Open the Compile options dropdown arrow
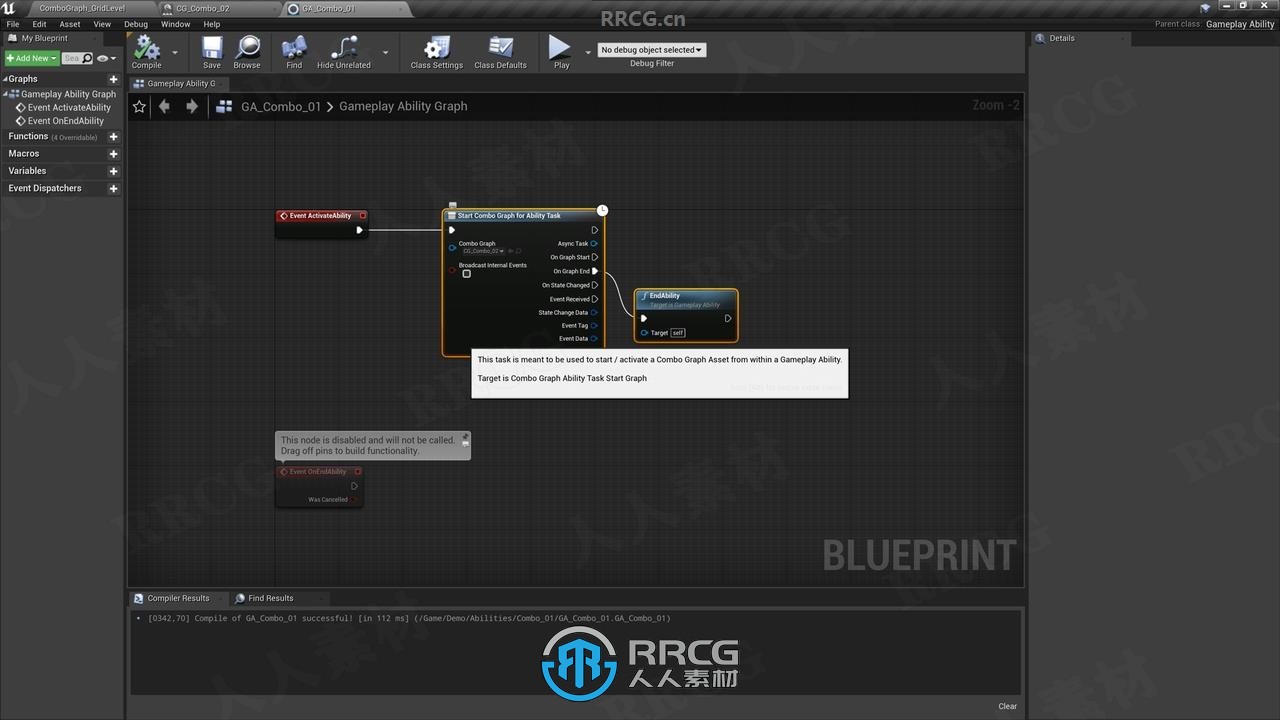 click(x=175, y=52)
